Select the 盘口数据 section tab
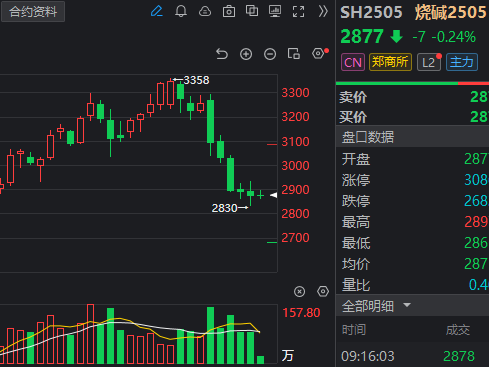Image resolution: width=489 pixels, height=367 pixels. (368, 137)
